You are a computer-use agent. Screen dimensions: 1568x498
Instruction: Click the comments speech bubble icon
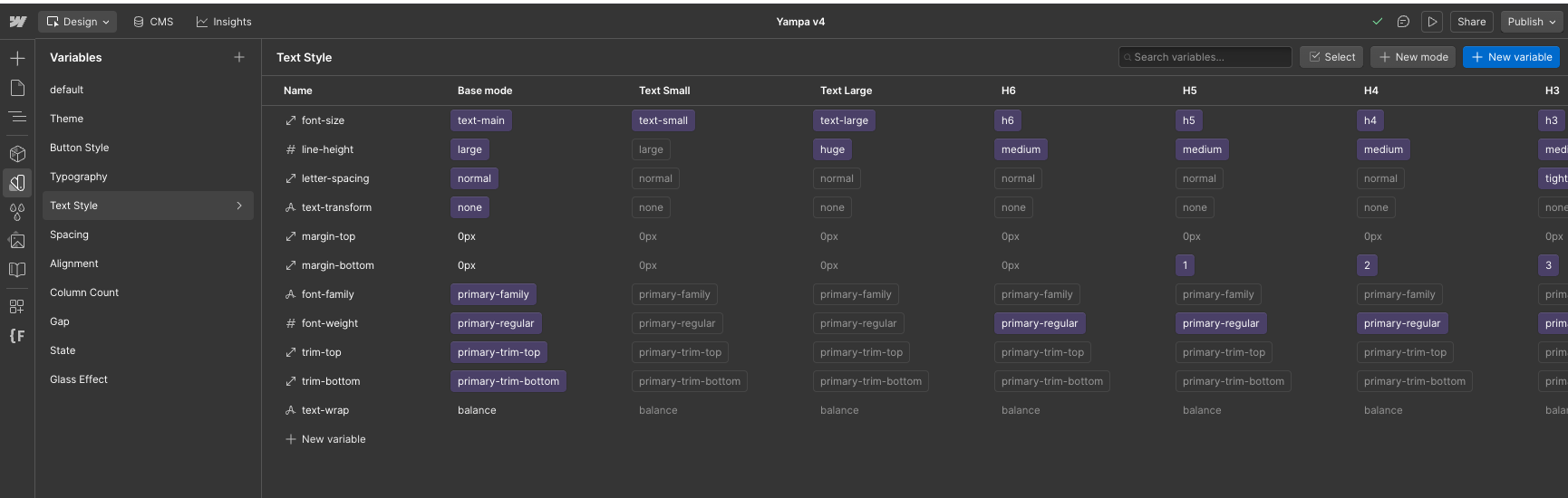(x=1403, y=22)
